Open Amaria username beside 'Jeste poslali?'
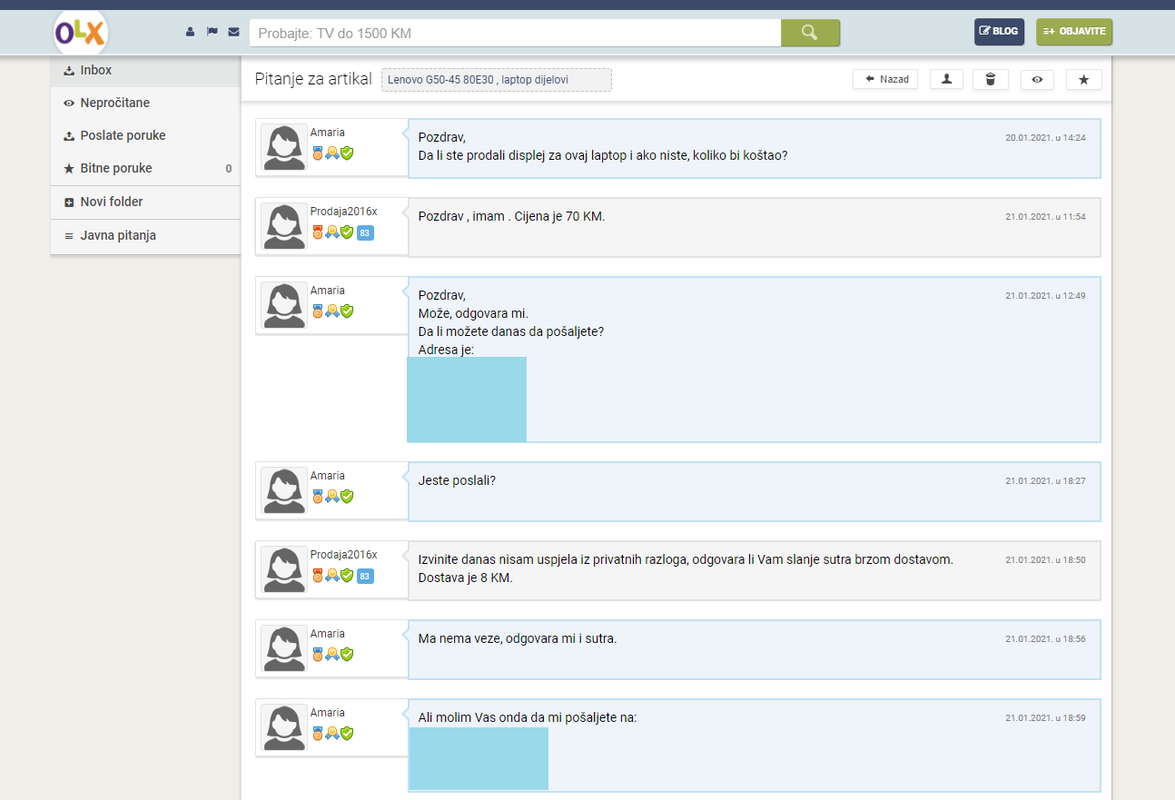Image resolution: width=1175 pixels, height=800 pixels. pos(327,476)
